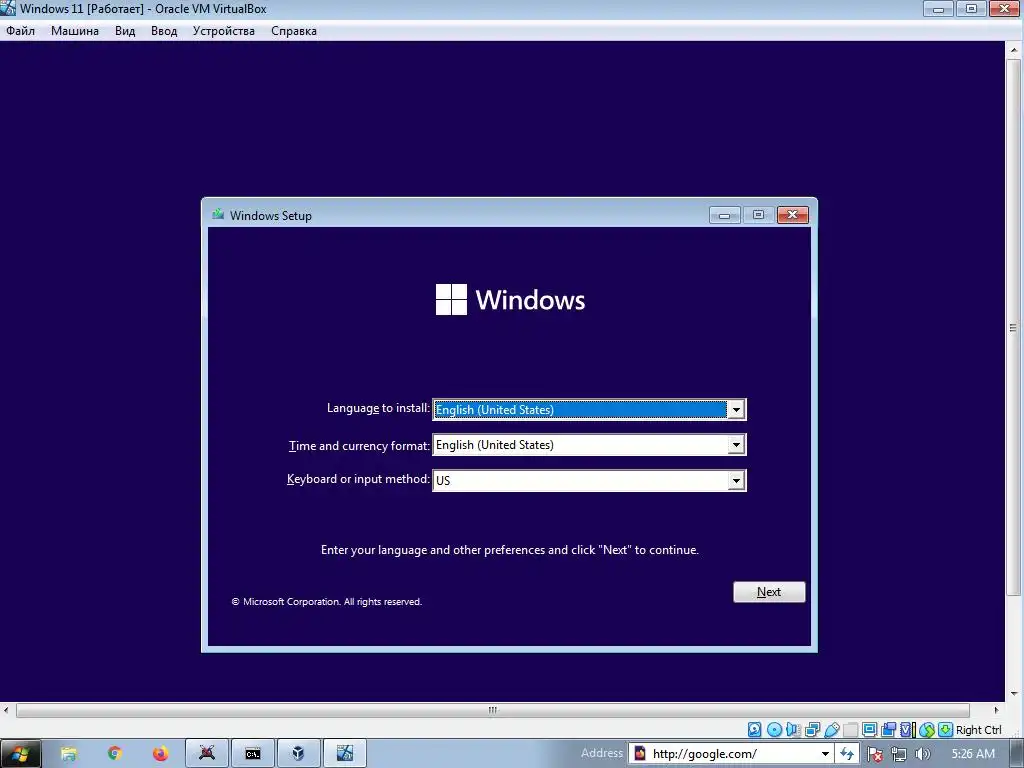The height and width of the screenshot is (768, 1024).
Task: Click the mouse integration status icon
Action: [x=927, y=729]
